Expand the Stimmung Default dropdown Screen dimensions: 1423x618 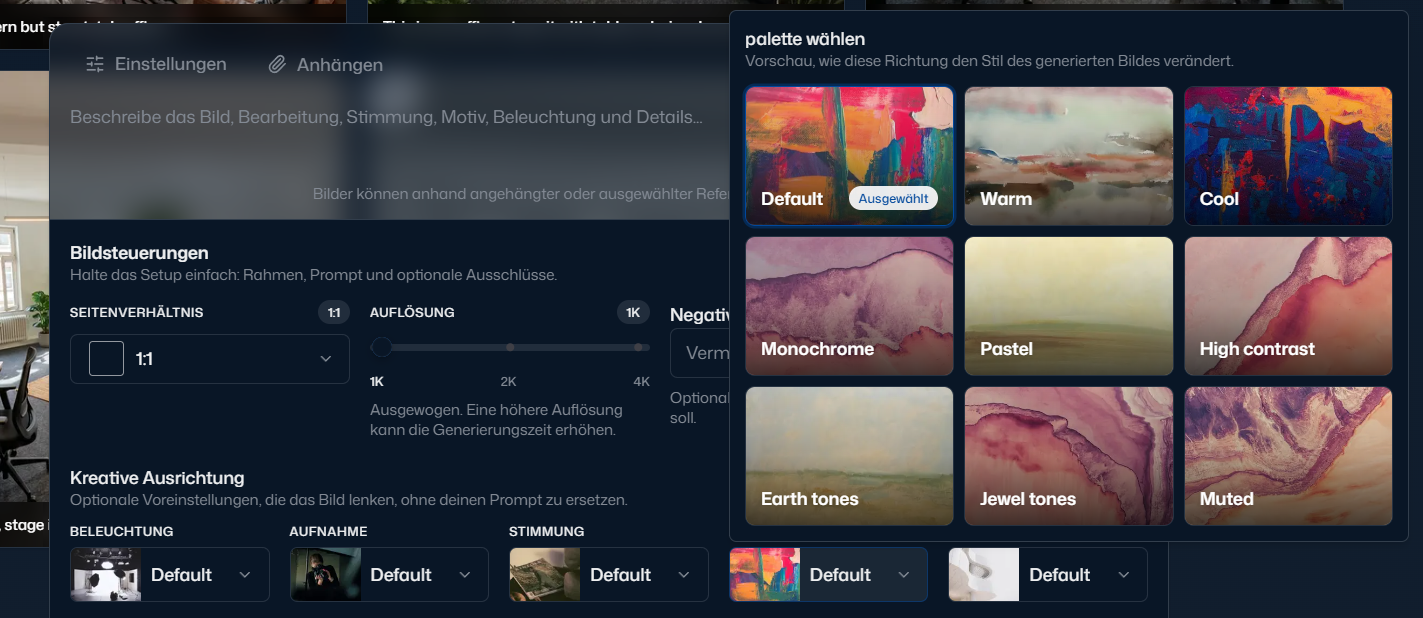click(x=609, y=575)
